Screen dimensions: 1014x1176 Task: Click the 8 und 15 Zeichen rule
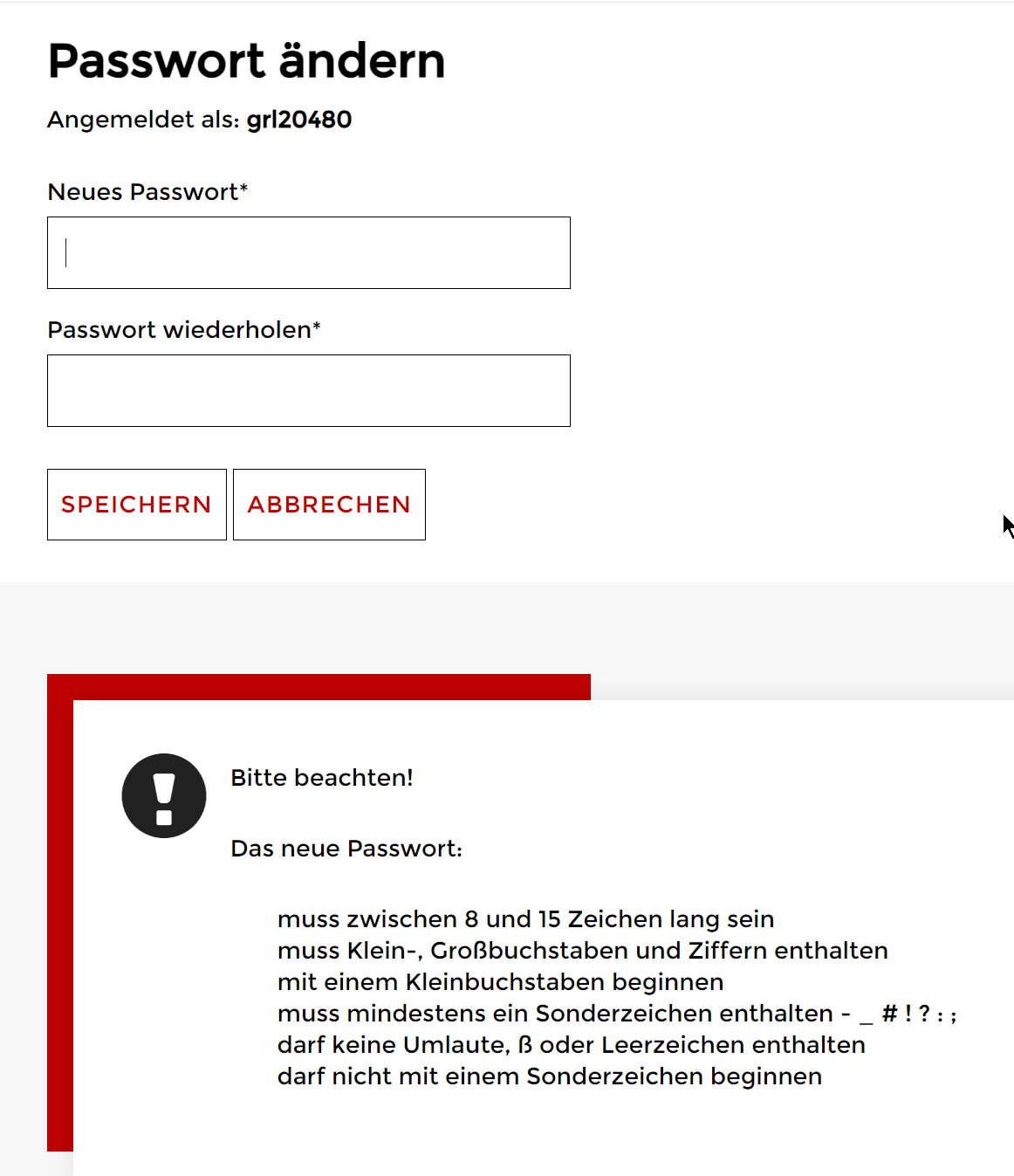pyautogui.click(x=526, y=919)
